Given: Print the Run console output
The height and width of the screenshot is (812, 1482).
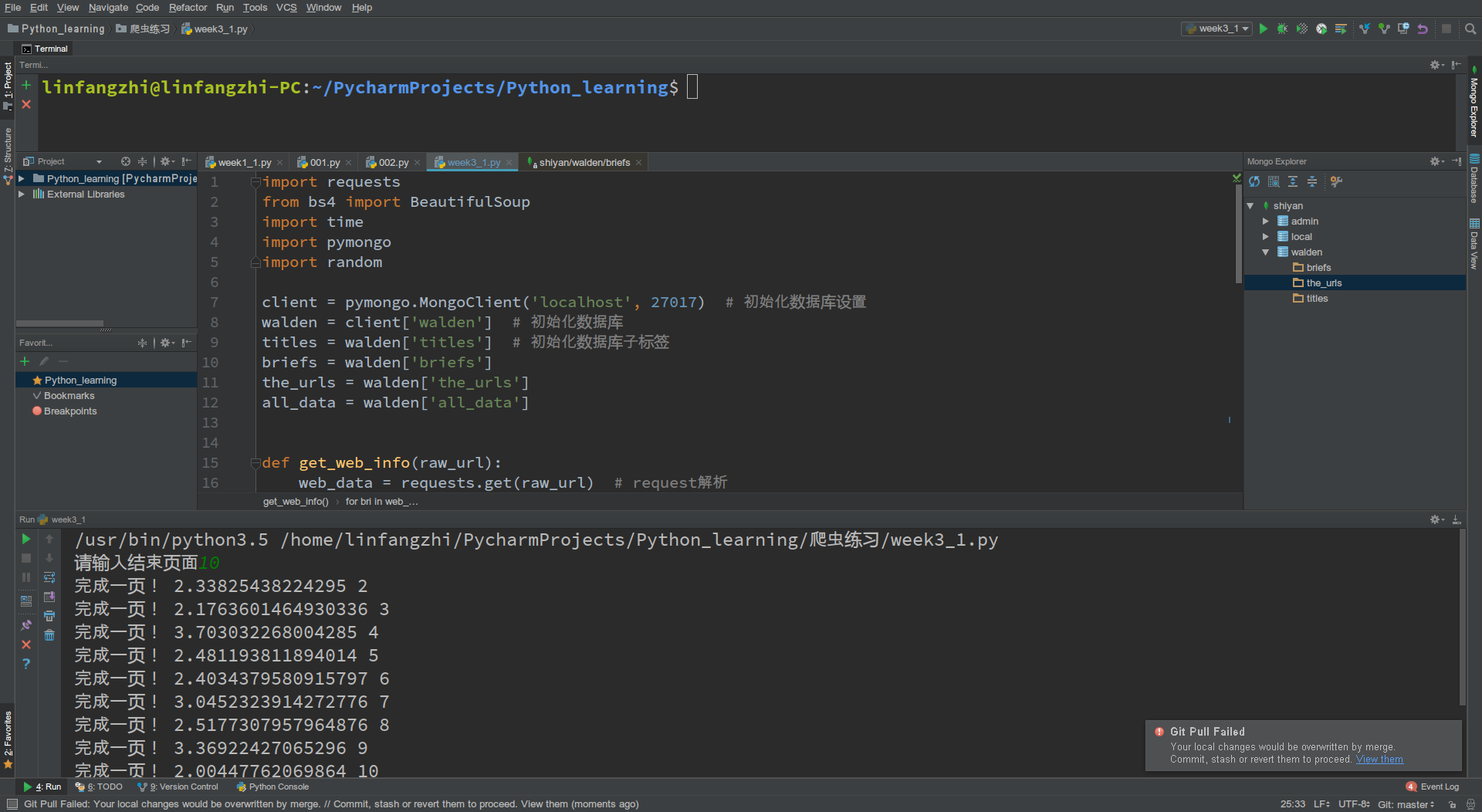Looking at the screenshot, I should pyautogui.click(x=49, y=616).
